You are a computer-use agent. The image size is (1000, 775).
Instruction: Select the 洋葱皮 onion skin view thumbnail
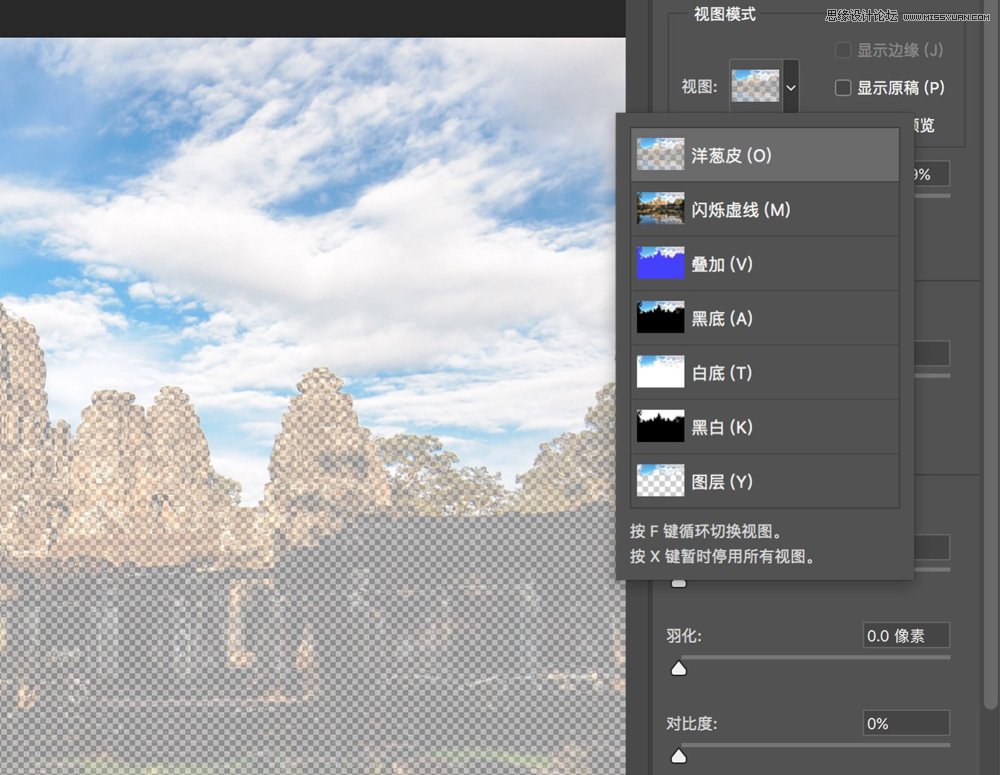click(x=660, y=155)
